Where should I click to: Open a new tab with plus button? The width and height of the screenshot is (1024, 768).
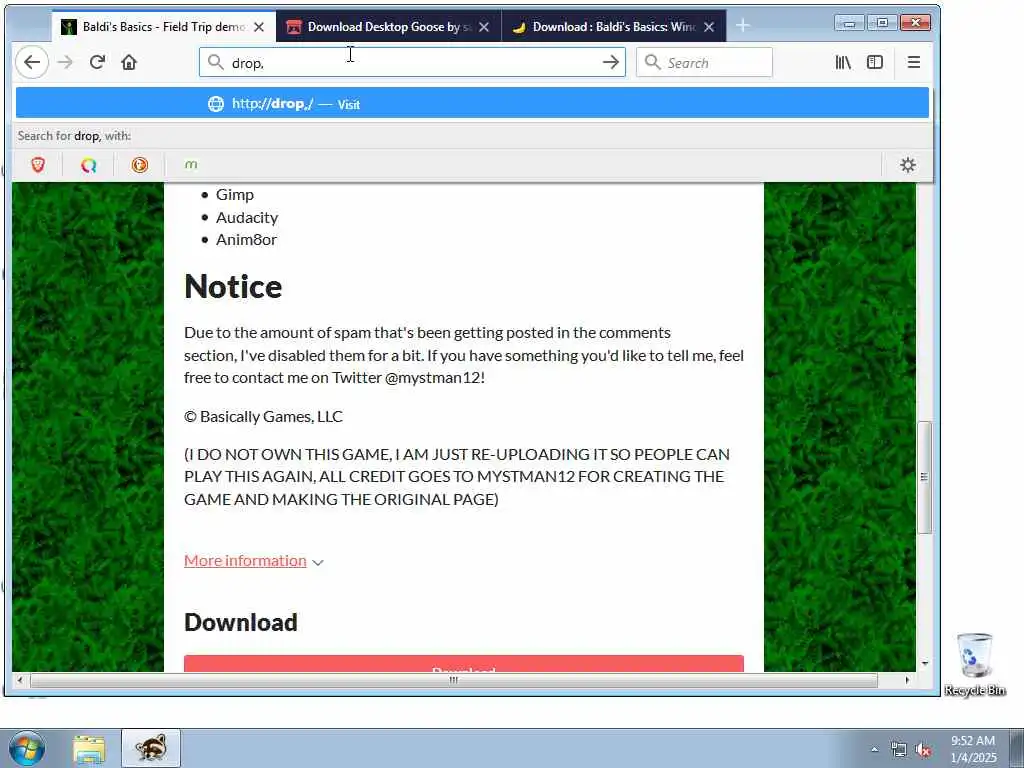743,26
